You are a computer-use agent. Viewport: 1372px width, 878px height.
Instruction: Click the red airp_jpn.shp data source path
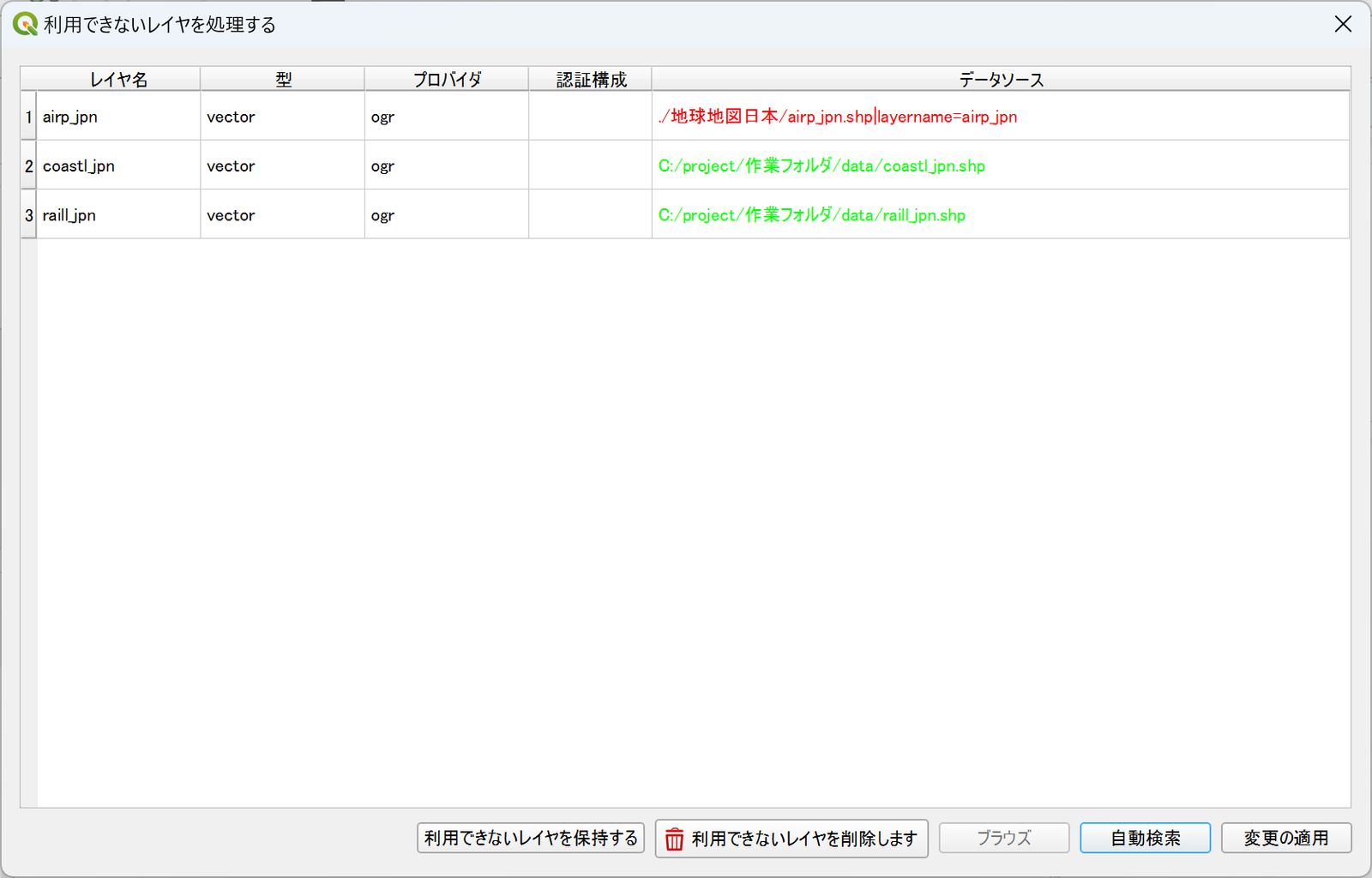pyautogui.click(x=838, y=117)
